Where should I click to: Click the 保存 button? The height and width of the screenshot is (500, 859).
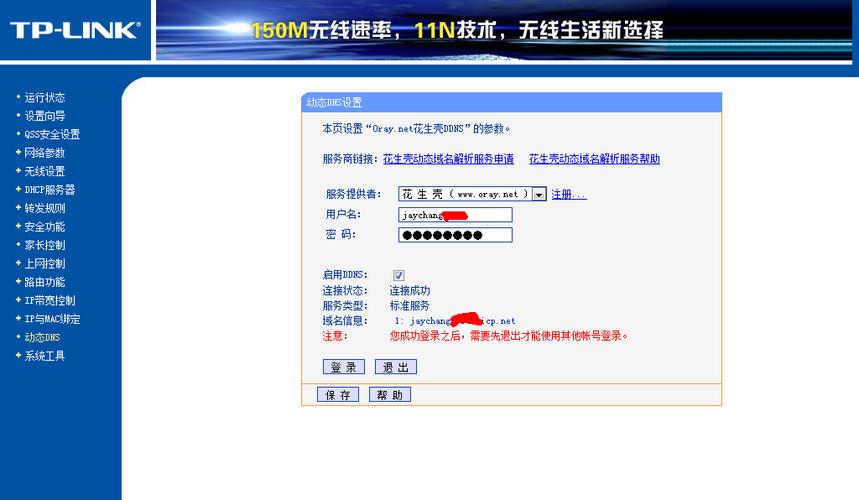pos(337,395)
